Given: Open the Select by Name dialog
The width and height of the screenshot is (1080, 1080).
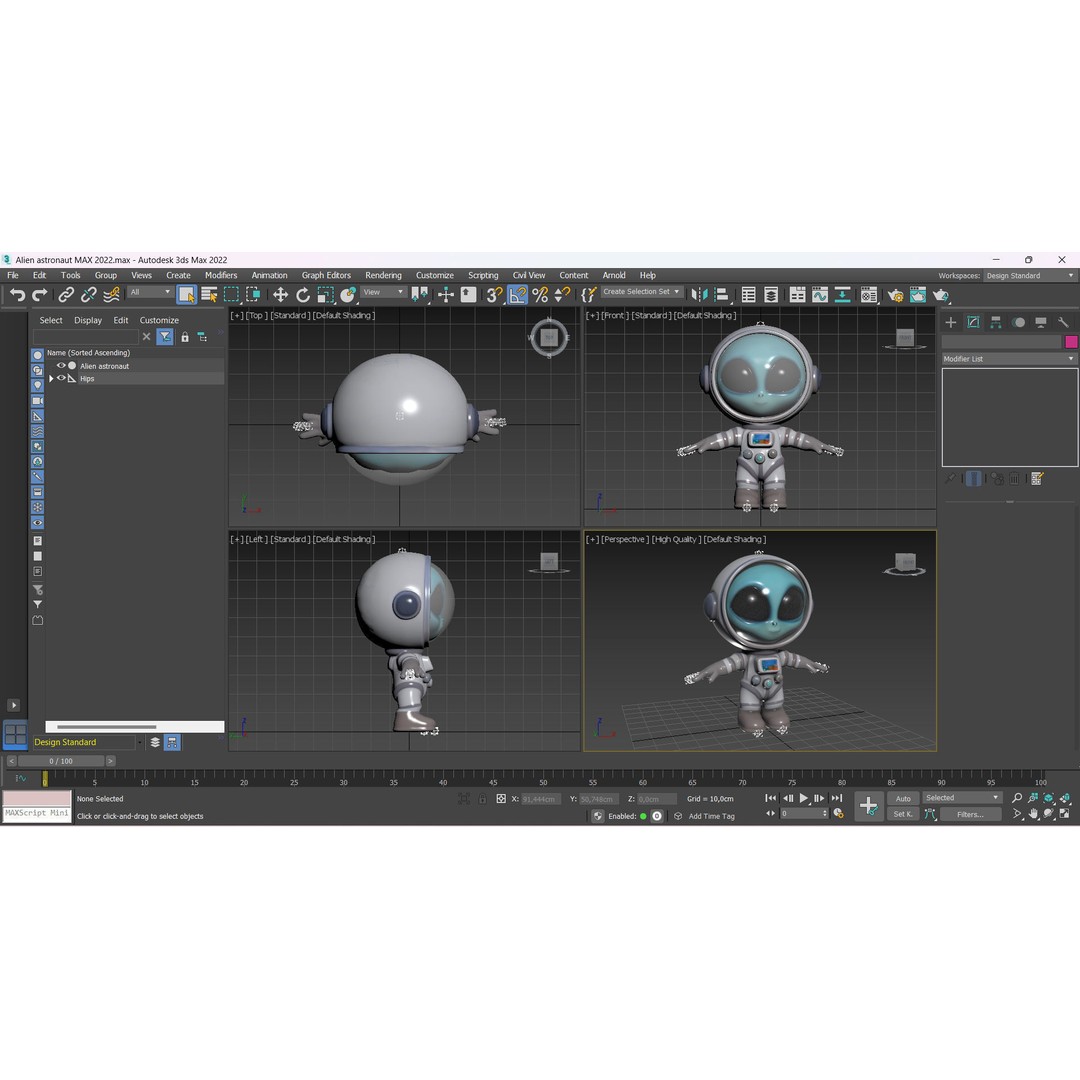Looking at the screenshot, I should pos(209,295).
